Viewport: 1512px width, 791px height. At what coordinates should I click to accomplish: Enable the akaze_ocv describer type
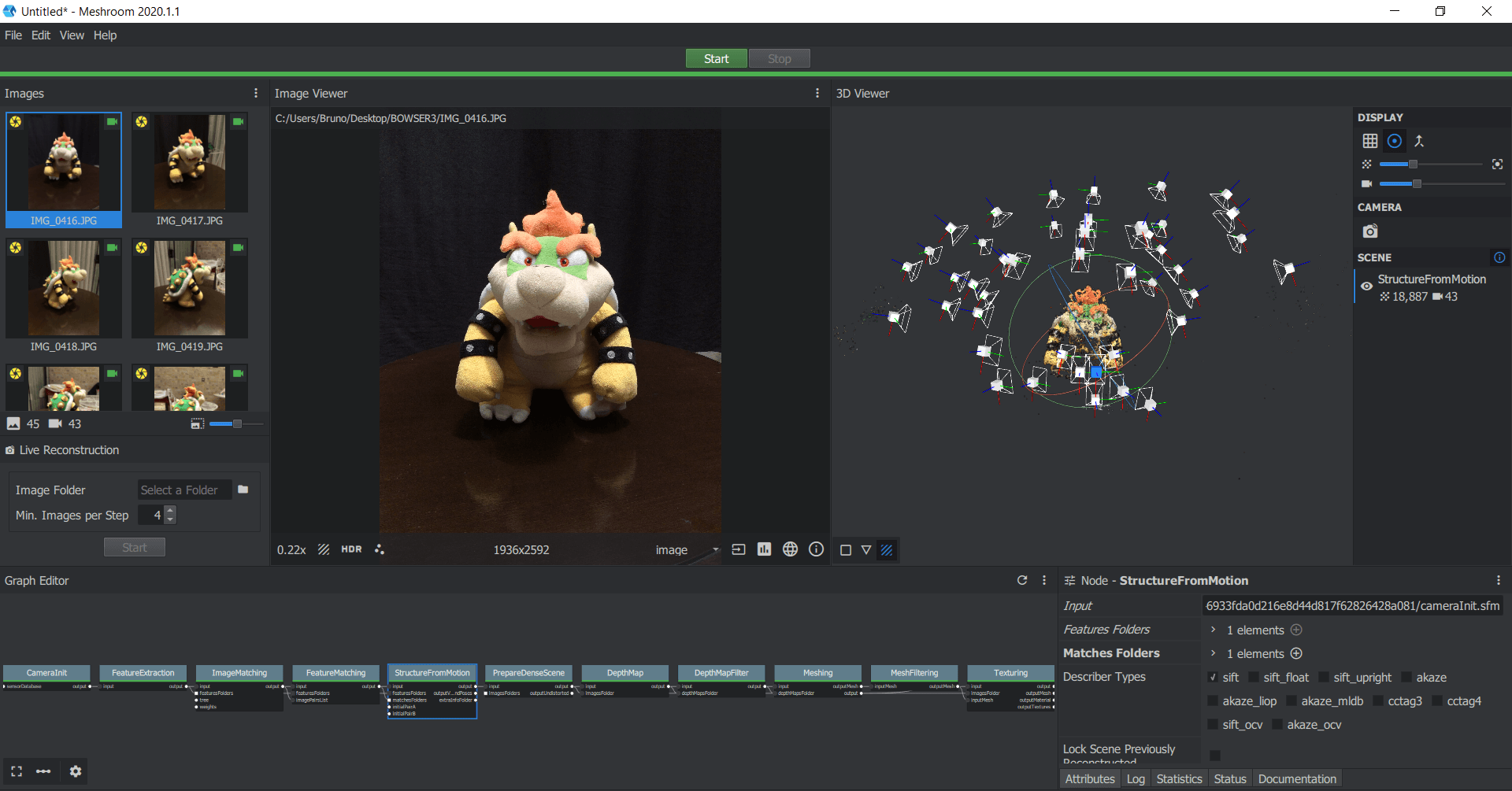tap(1277, 724)
